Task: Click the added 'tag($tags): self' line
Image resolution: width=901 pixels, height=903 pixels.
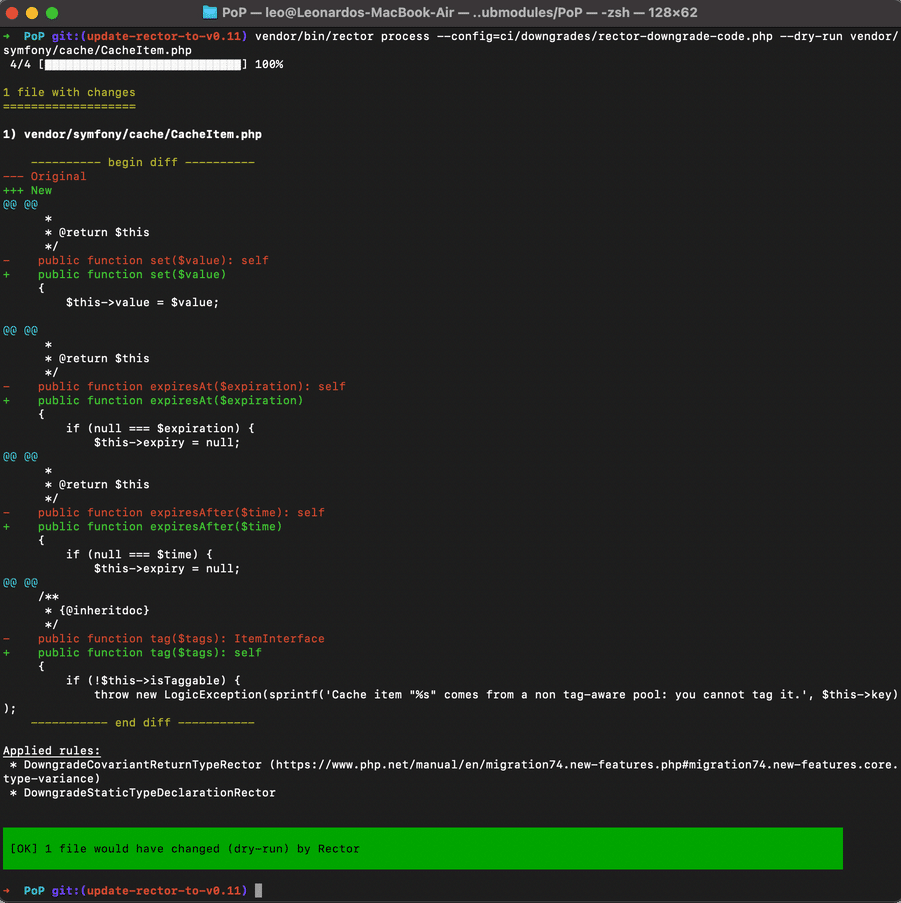Action: point(150,652)
